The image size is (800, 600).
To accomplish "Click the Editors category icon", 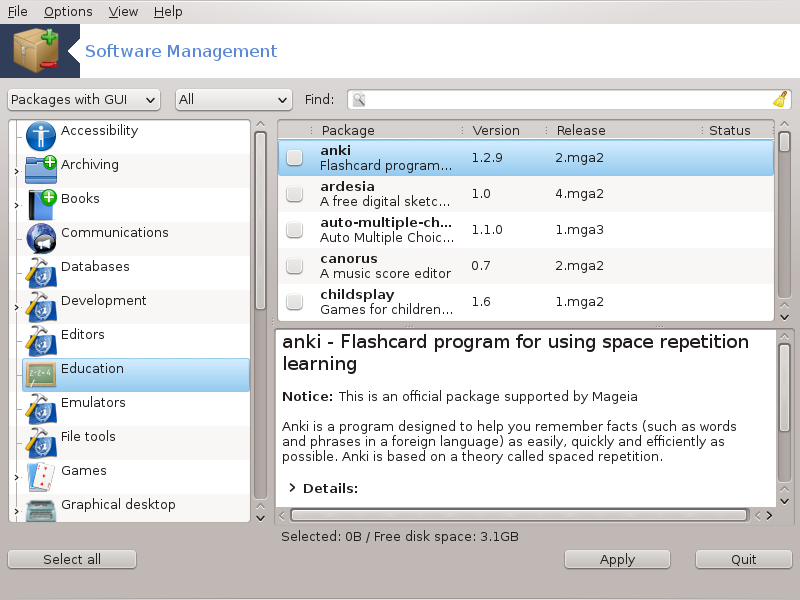I will [41, 340].
